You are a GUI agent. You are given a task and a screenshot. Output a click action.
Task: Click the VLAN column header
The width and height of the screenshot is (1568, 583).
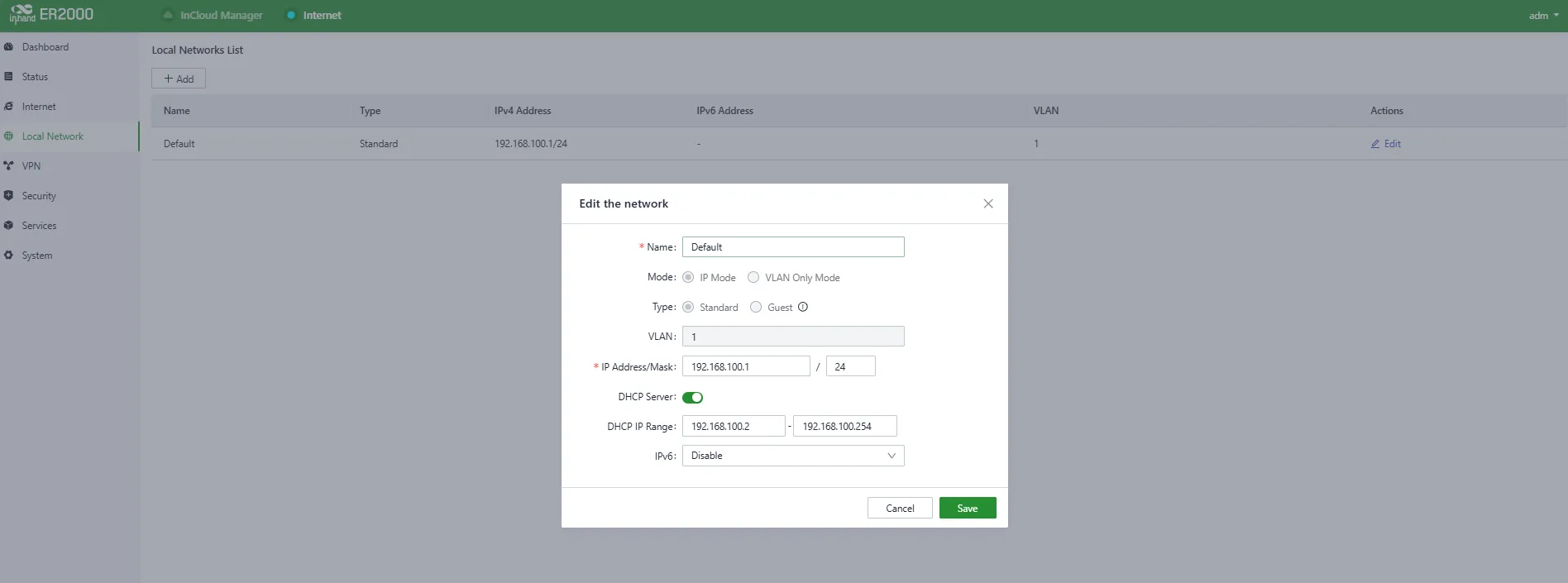click(1046, 111)
